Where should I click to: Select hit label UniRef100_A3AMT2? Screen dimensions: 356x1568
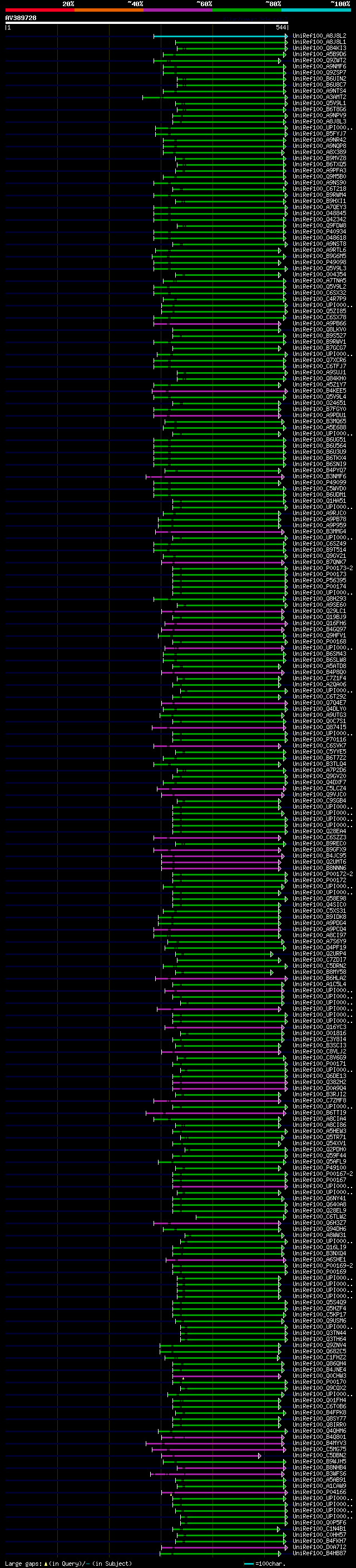(x=319, y=97)
